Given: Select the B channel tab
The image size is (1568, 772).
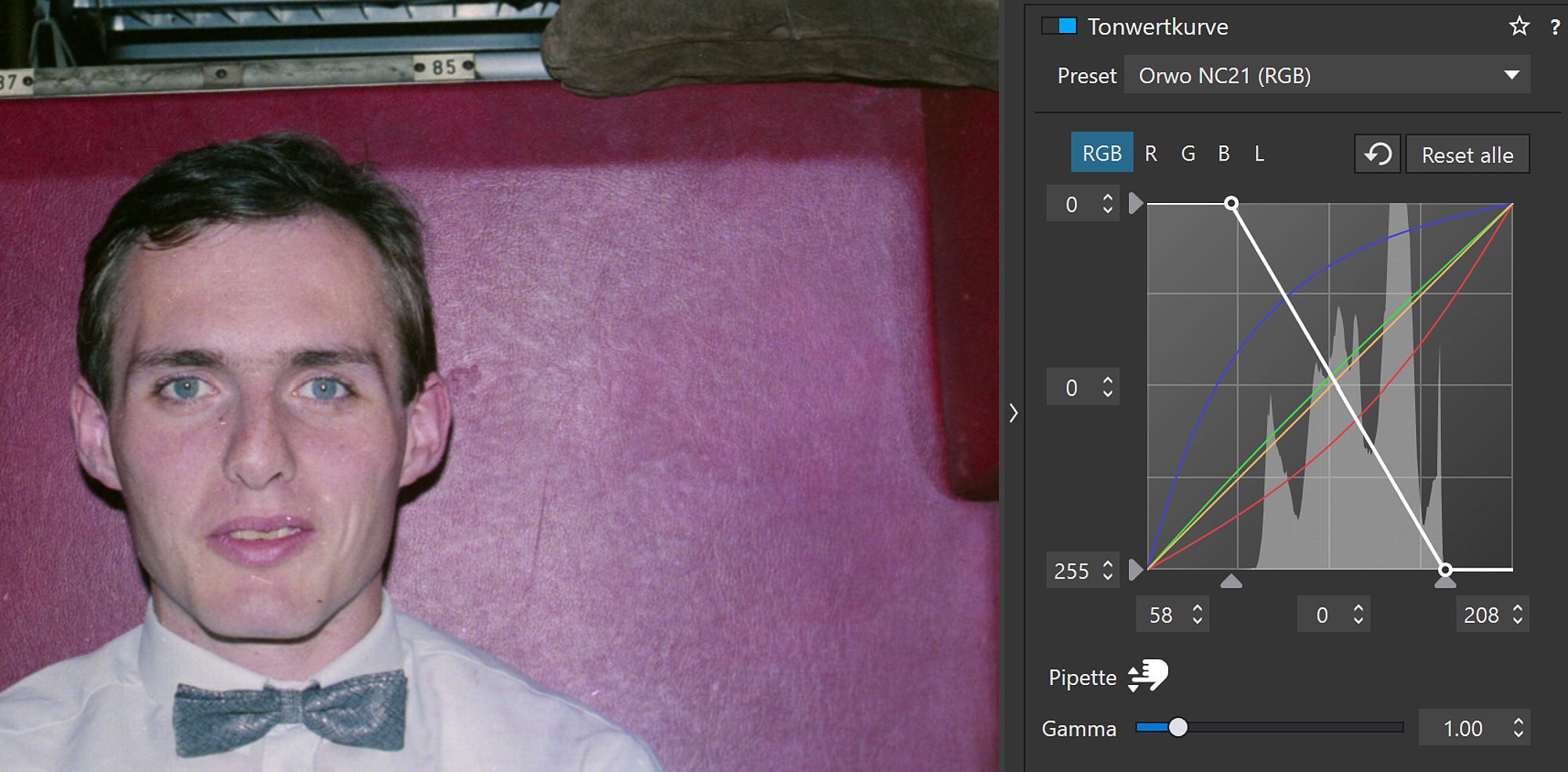Looking at the screenshot, I should click(x=1223, y=154).
